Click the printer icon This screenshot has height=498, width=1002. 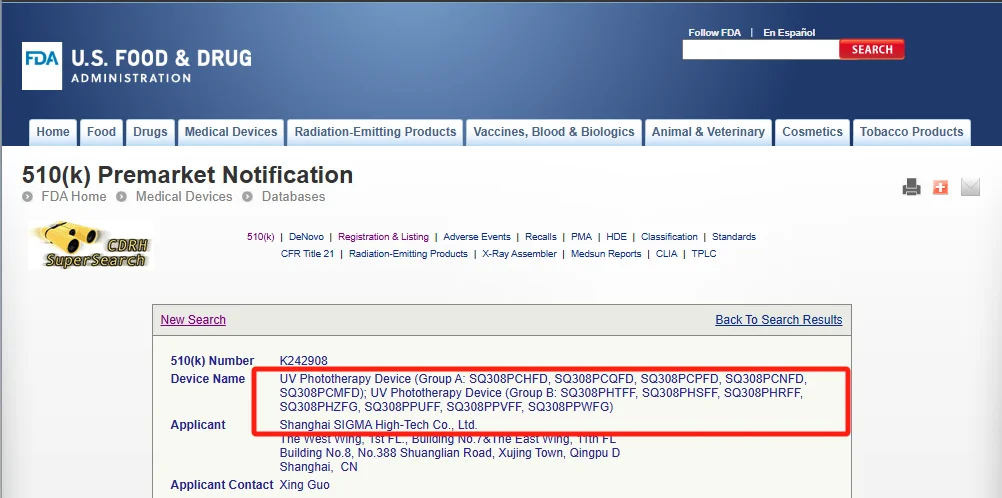coord(911,187)
